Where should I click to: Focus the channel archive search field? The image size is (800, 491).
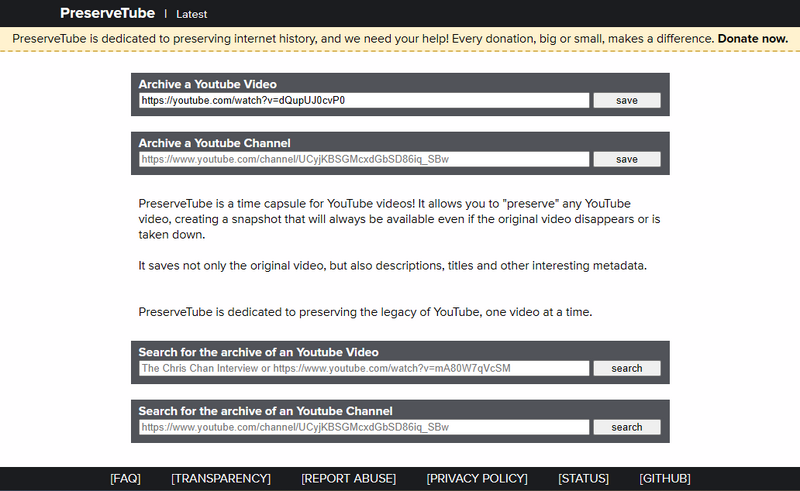364,427
